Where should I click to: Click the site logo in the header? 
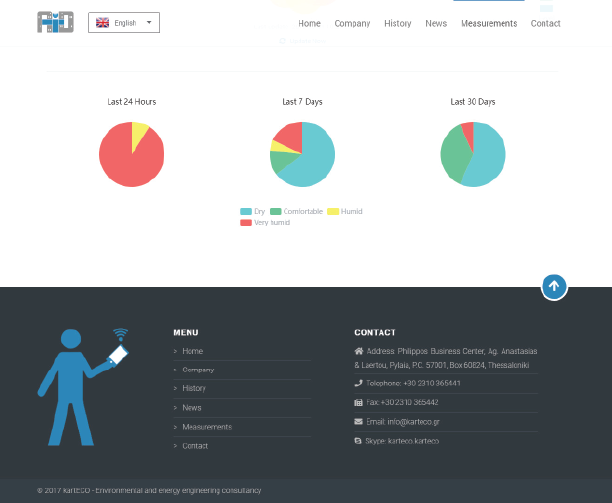pyautogui.click(x=55, y=22)
